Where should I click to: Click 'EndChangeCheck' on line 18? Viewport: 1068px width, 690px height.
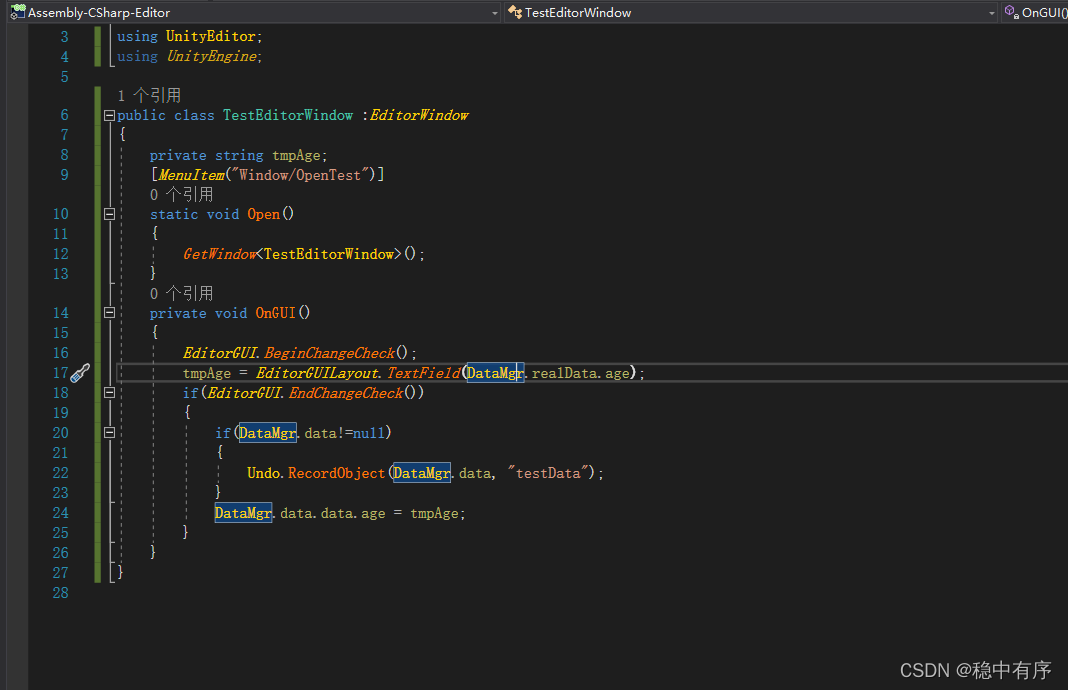(x=346, y=393)
